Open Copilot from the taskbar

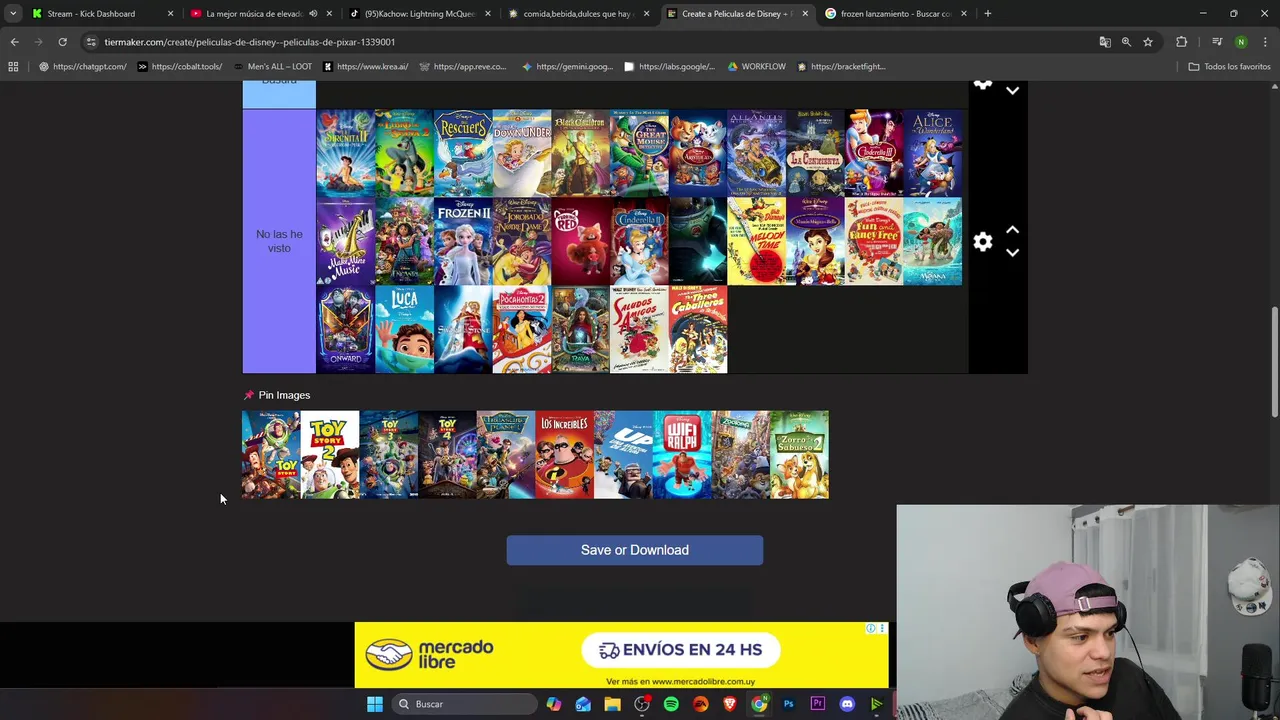(553, 704)
